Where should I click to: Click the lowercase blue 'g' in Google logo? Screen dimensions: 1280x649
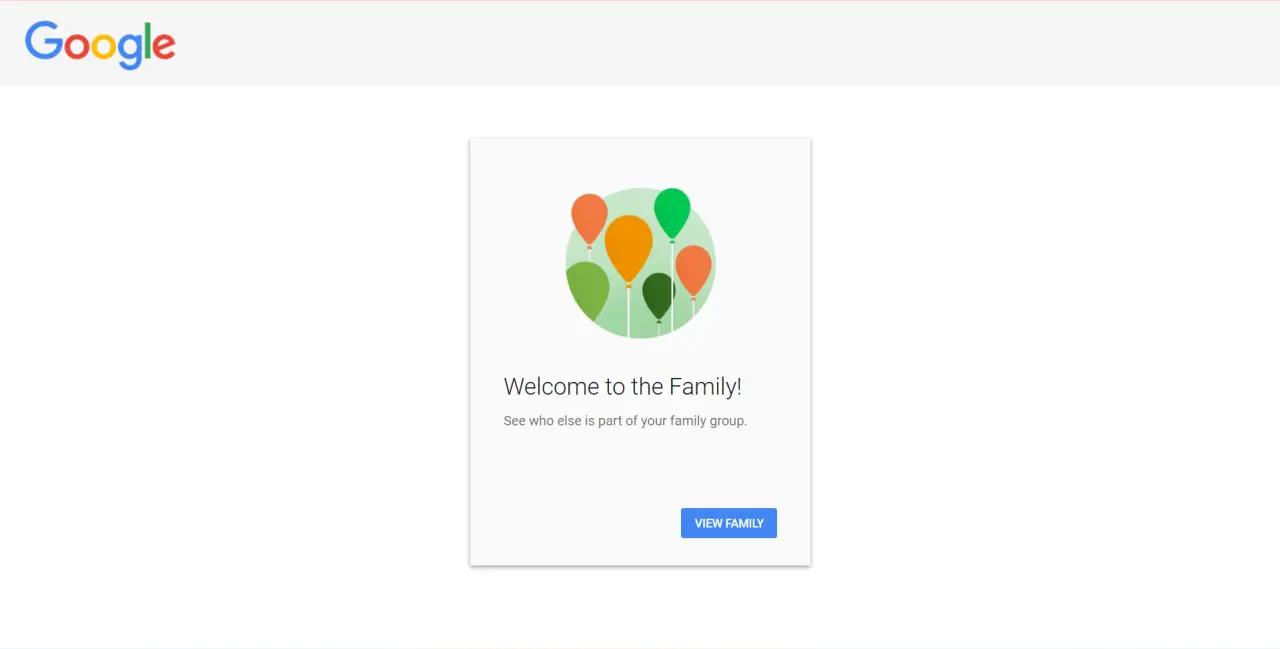click(x=130, y=52)
